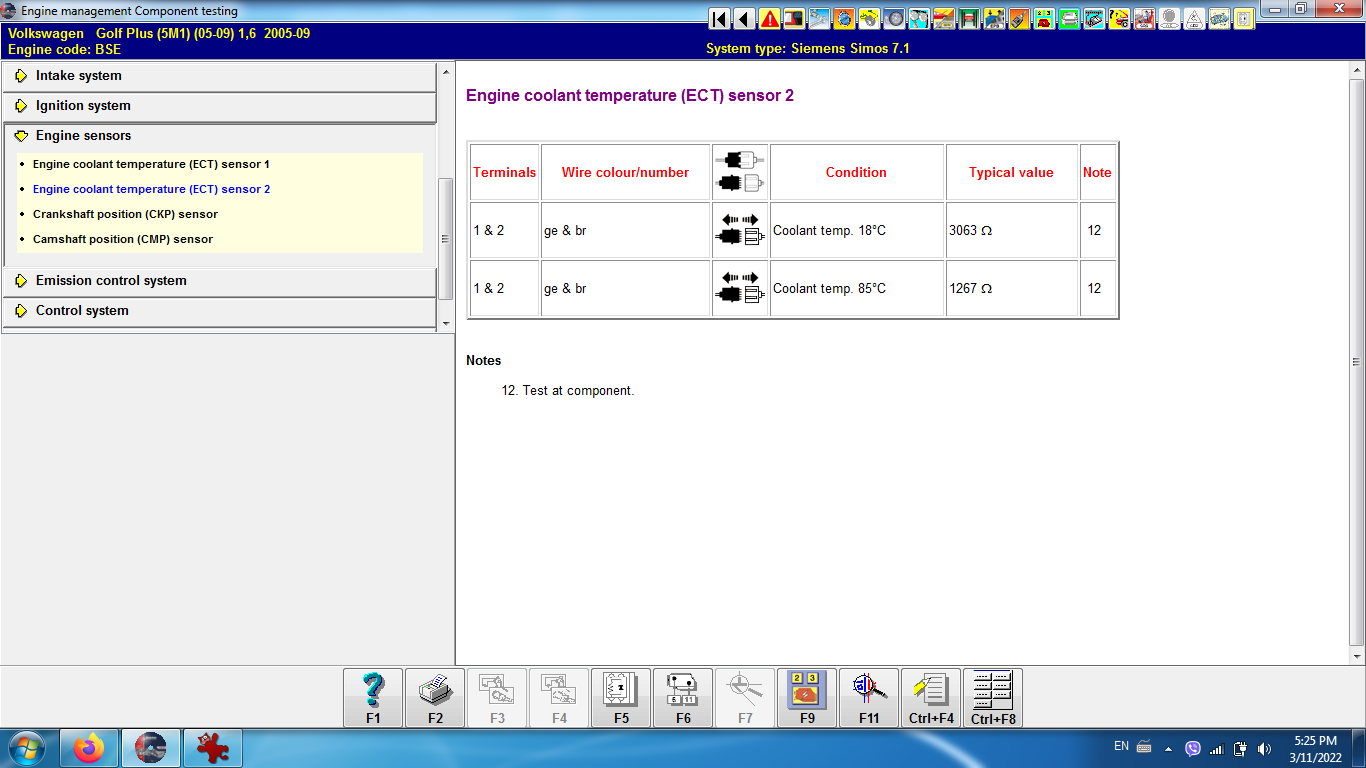This screenshot has height=768, width=1366.
Task: Click the back arrow in top toolbar
Action: pos(744,18)
